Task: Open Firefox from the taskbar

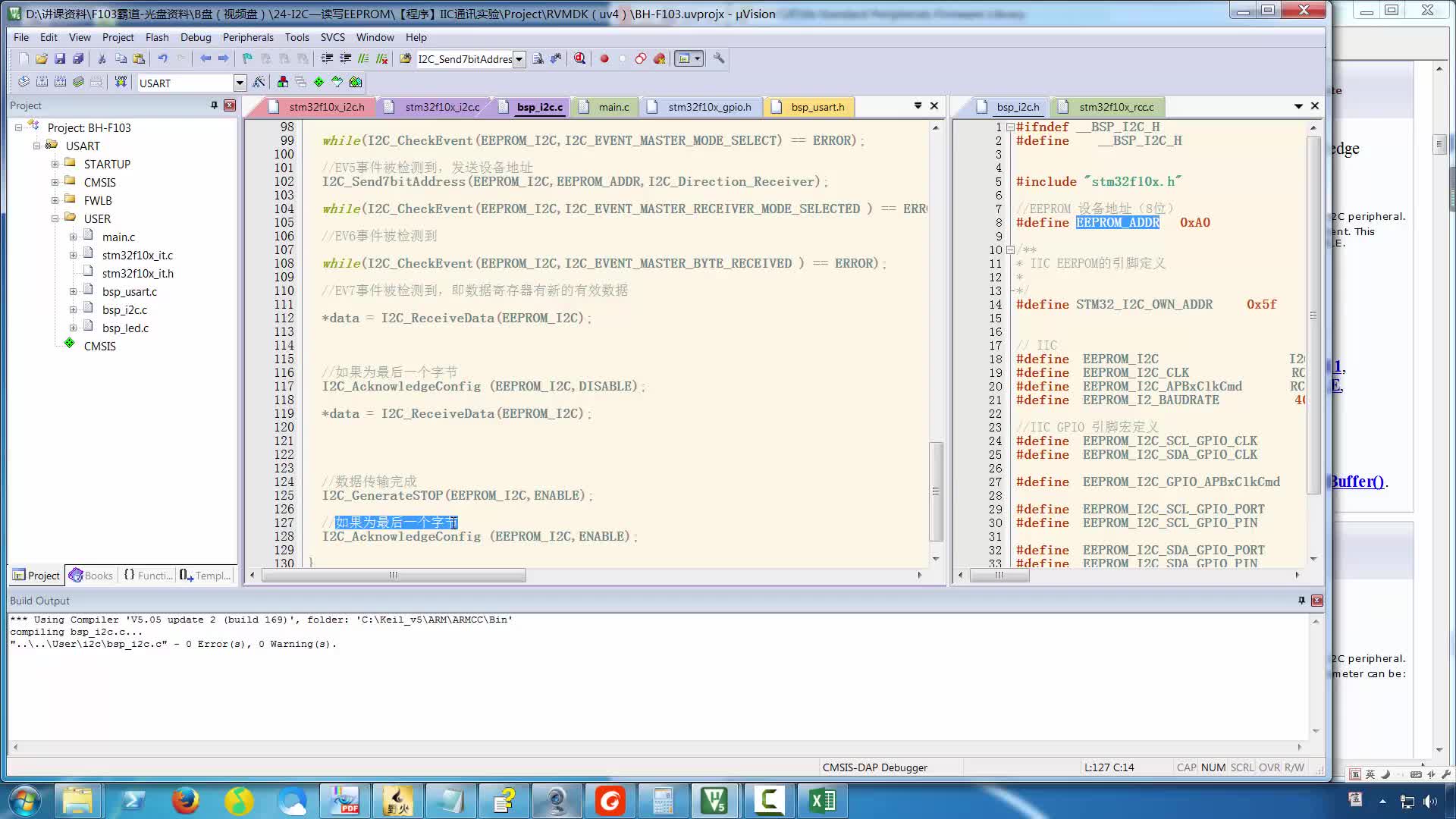Action: 185,801
